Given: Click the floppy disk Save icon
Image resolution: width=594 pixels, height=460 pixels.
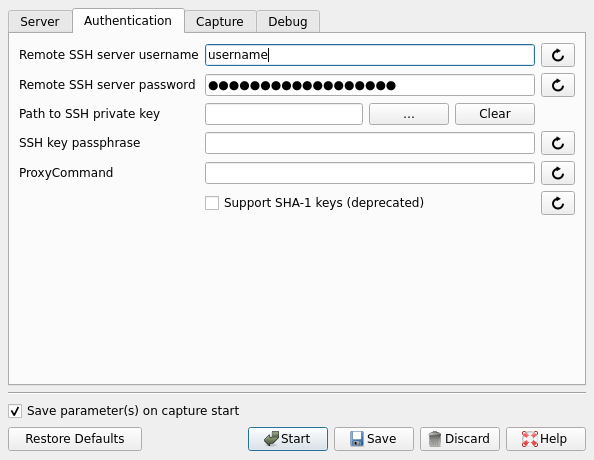Looking at the screenshot, I should [357, 439].
